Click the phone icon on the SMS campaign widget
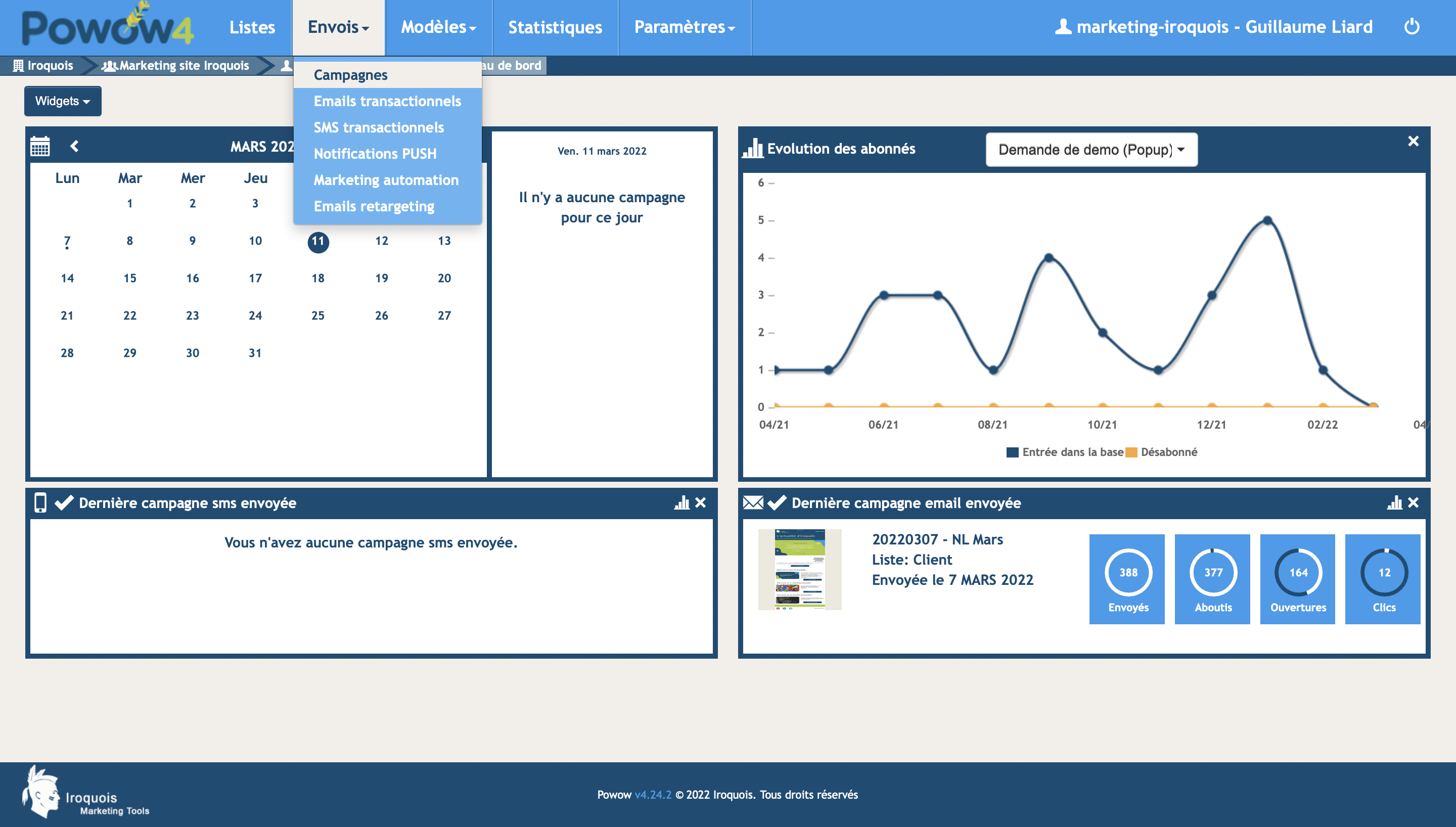 pos(41,502)
